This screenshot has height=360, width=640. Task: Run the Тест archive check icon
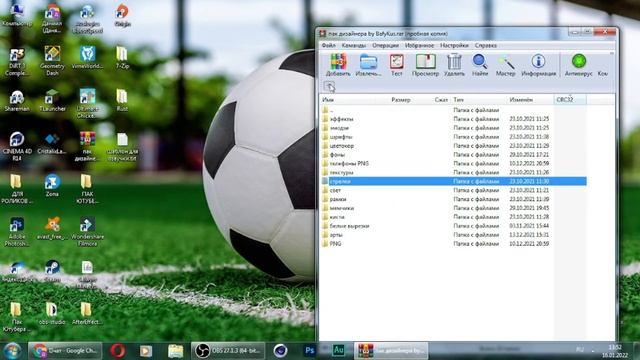coord(396,65)
